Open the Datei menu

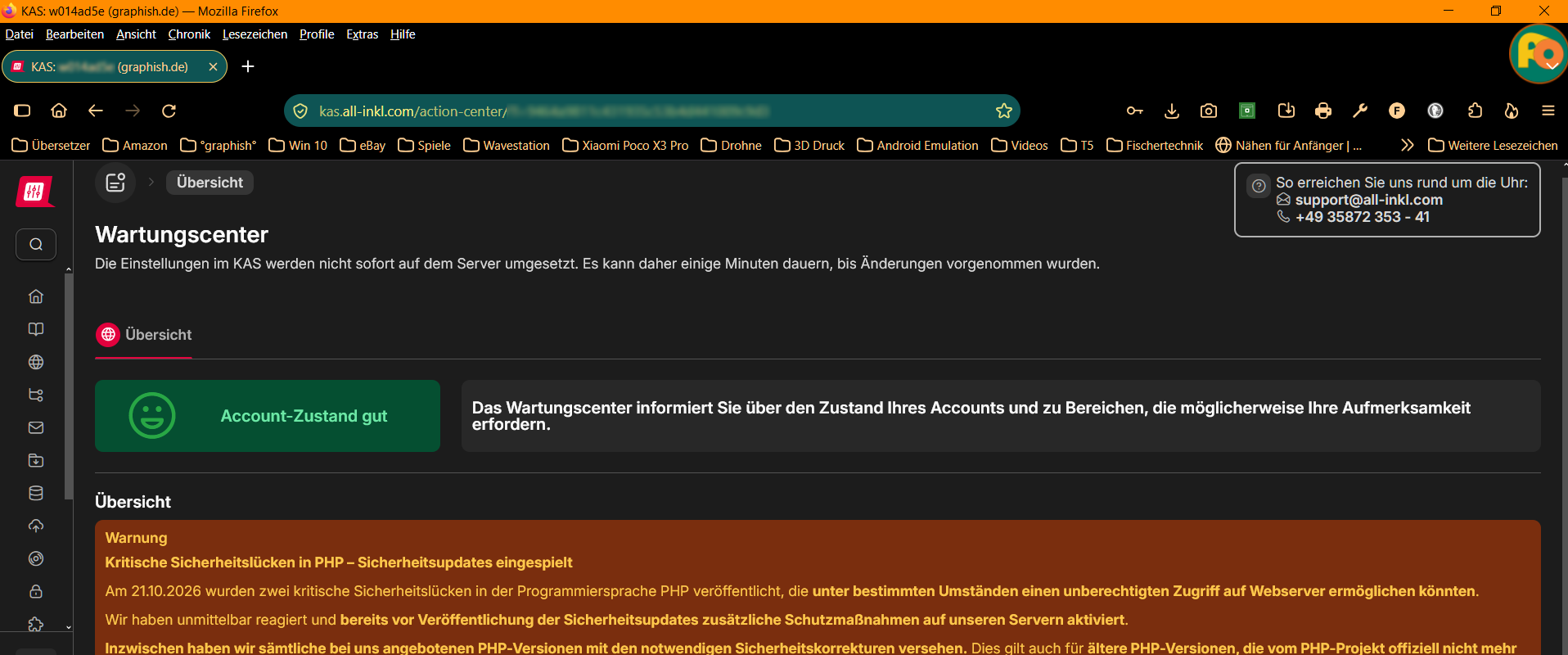19,34
